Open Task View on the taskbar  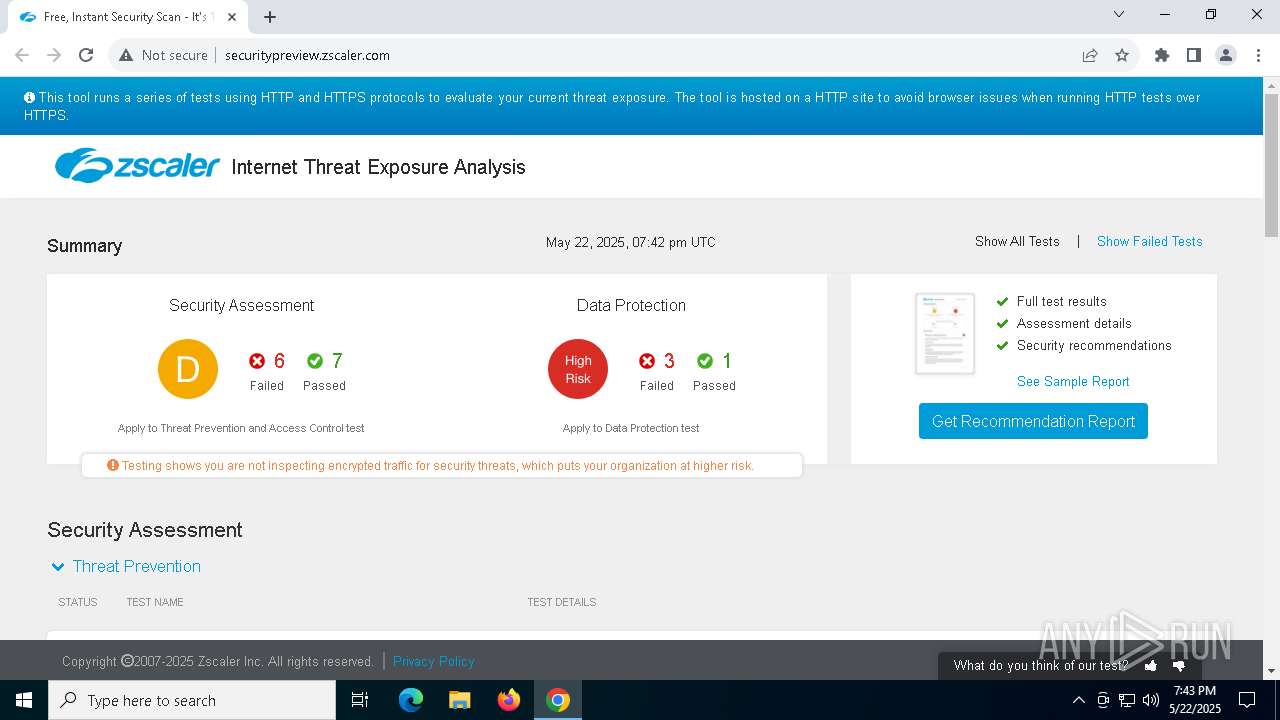click(360, 700)
